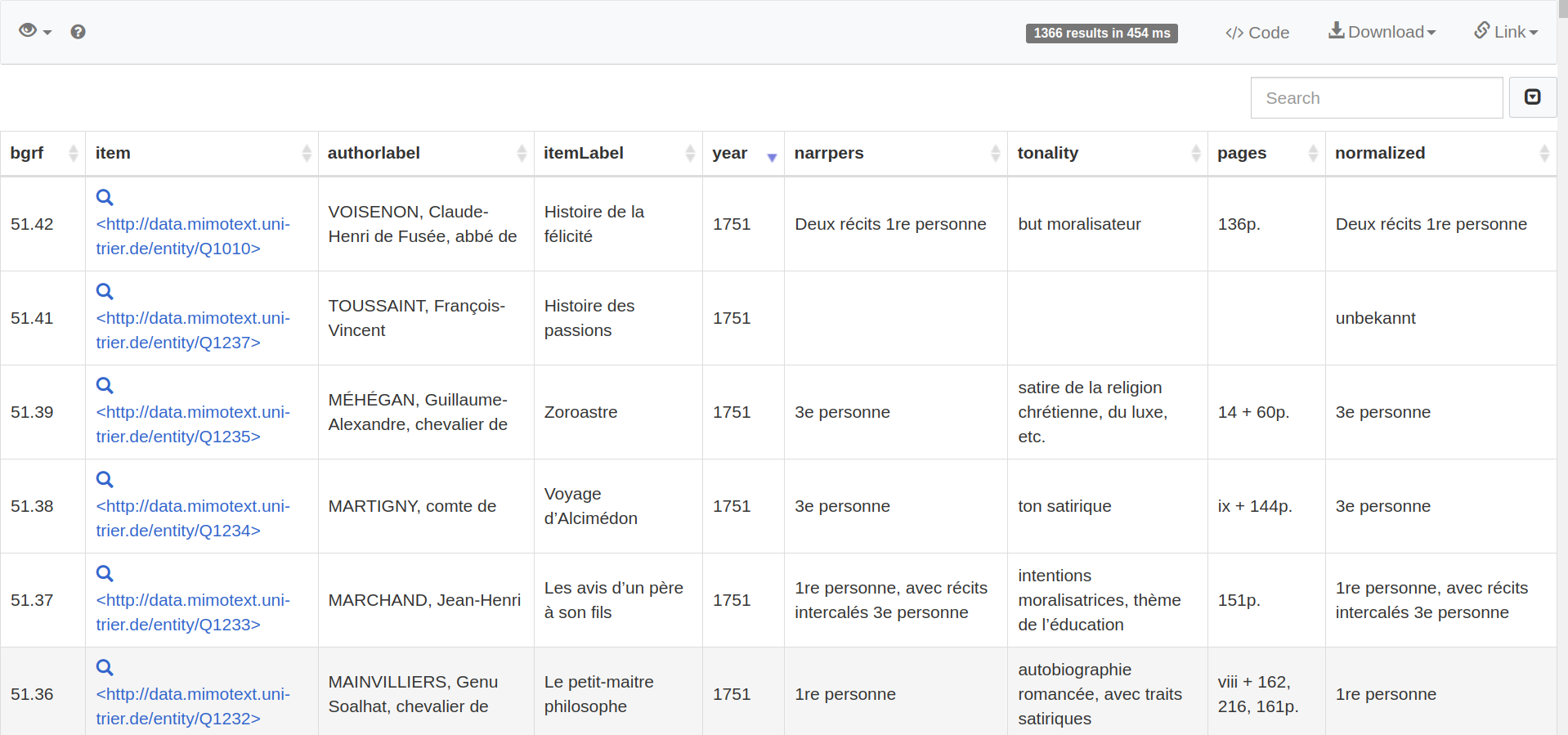Click the help question mark icon
Screen dimensions: 1568x735
coord(78,32)
